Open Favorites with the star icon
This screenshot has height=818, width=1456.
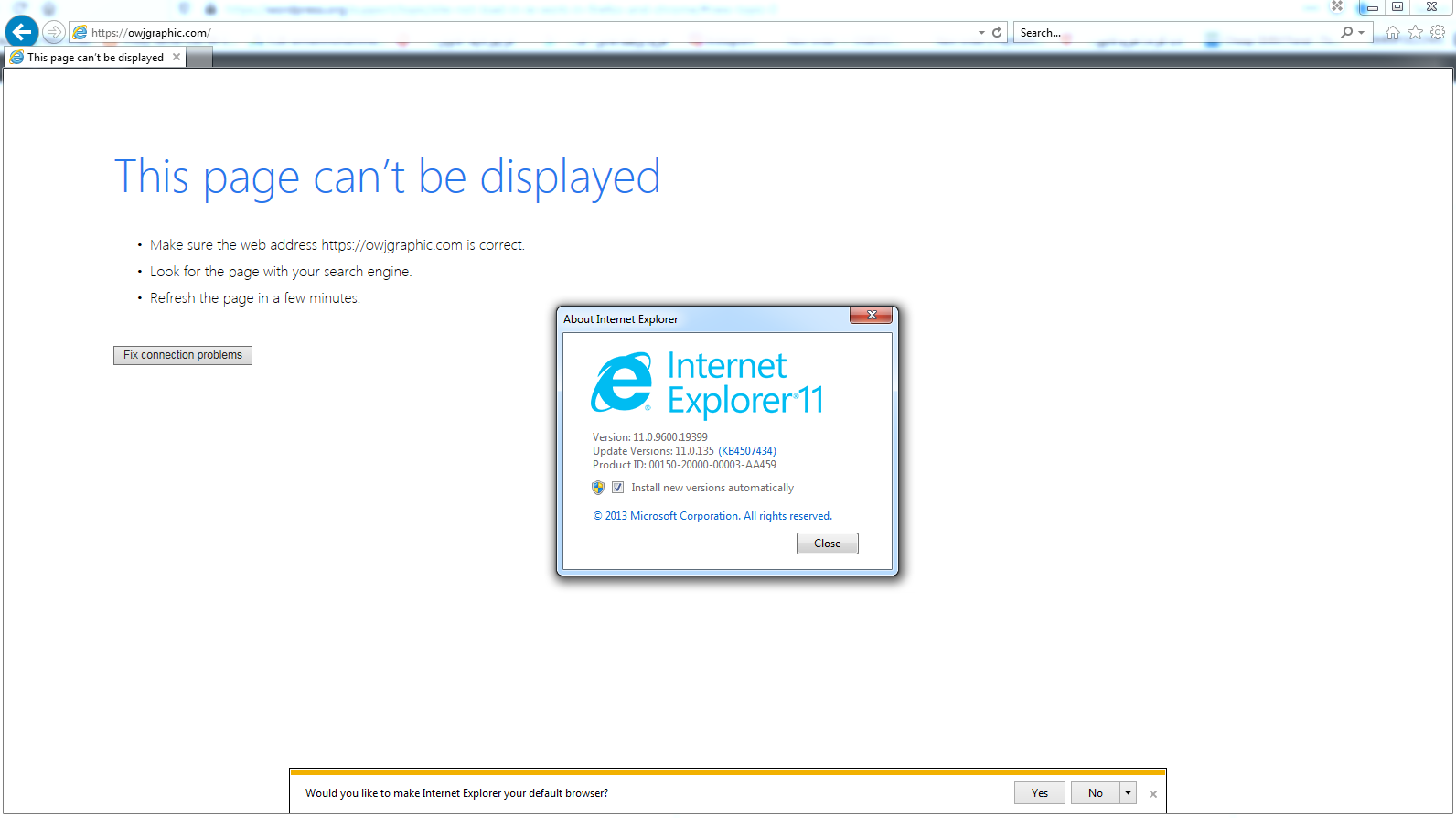pyautogui.click(x=1415, y=32)
